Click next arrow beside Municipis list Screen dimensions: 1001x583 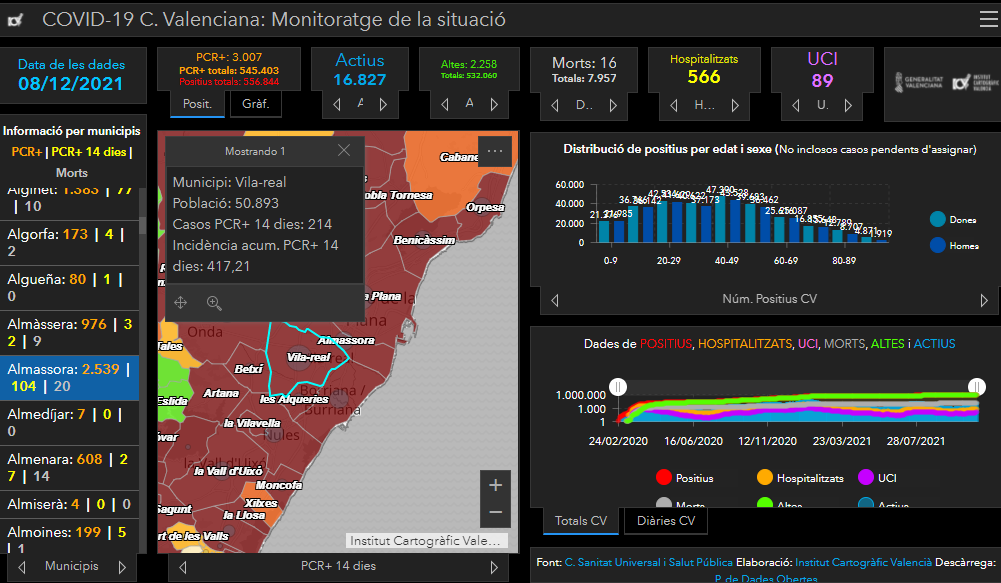123,567
